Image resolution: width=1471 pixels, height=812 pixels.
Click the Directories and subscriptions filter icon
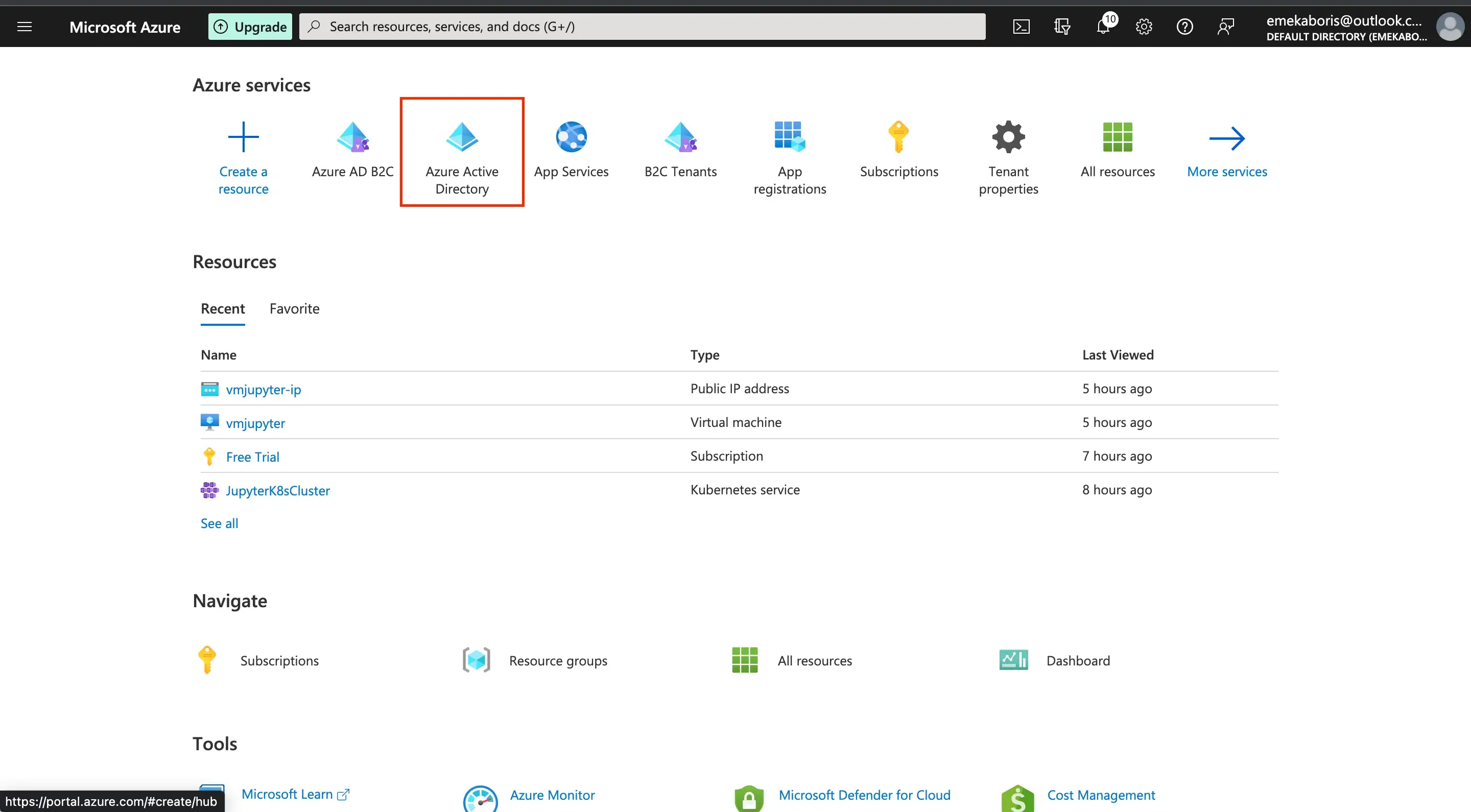[1061, 27]
